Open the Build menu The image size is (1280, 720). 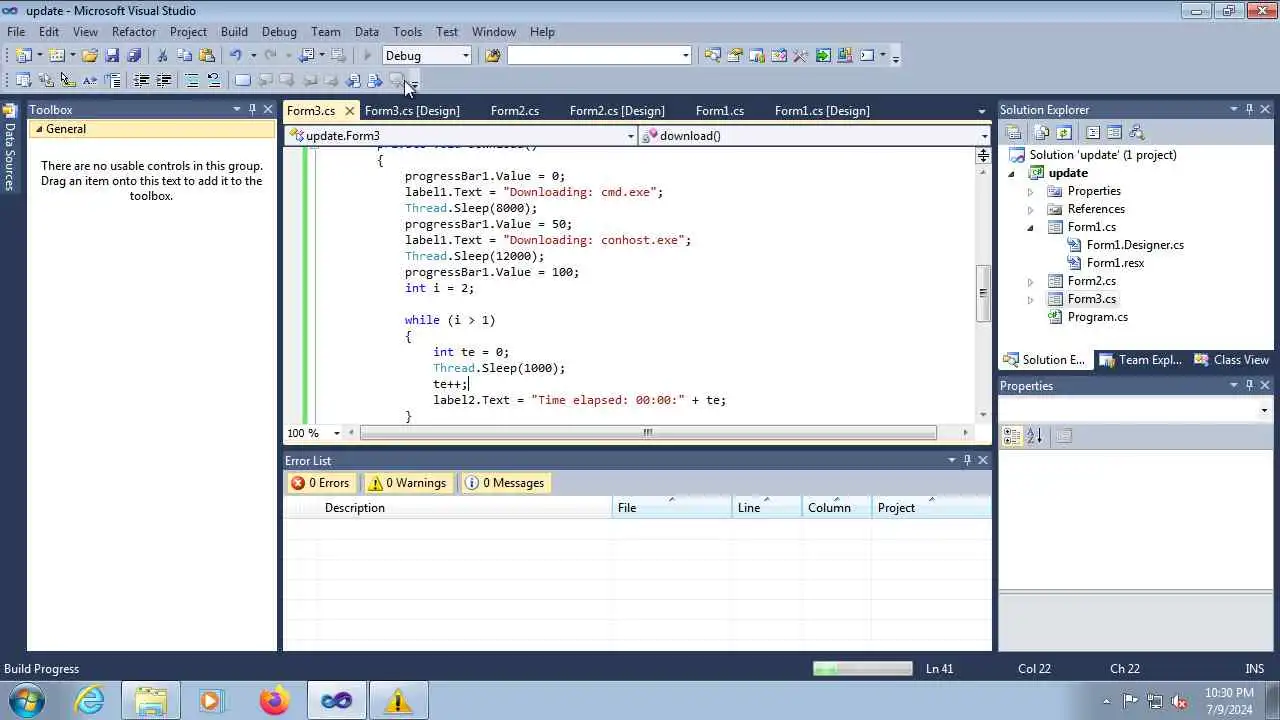[234, 31]
